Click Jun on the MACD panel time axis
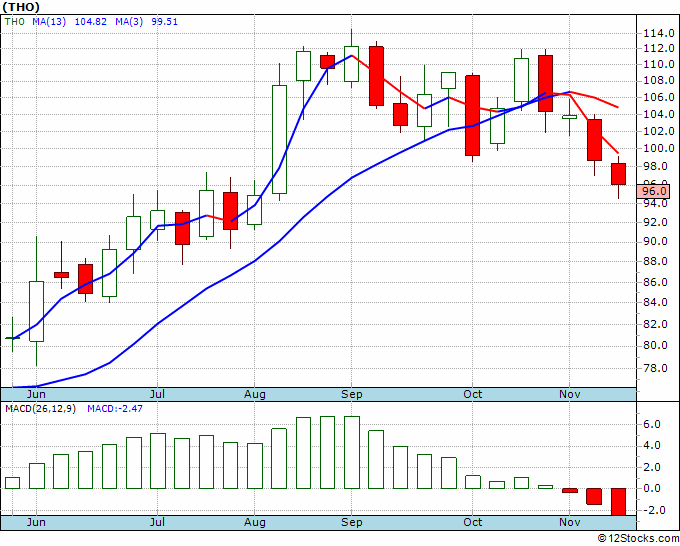 click(36, 522)
